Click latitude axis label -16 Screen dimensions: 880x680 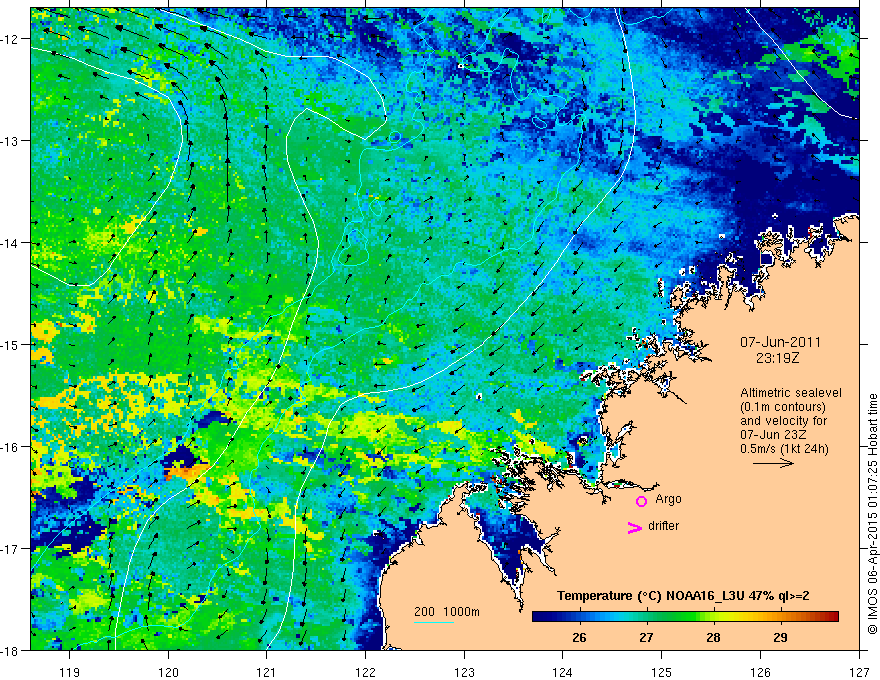pos(10,447)
